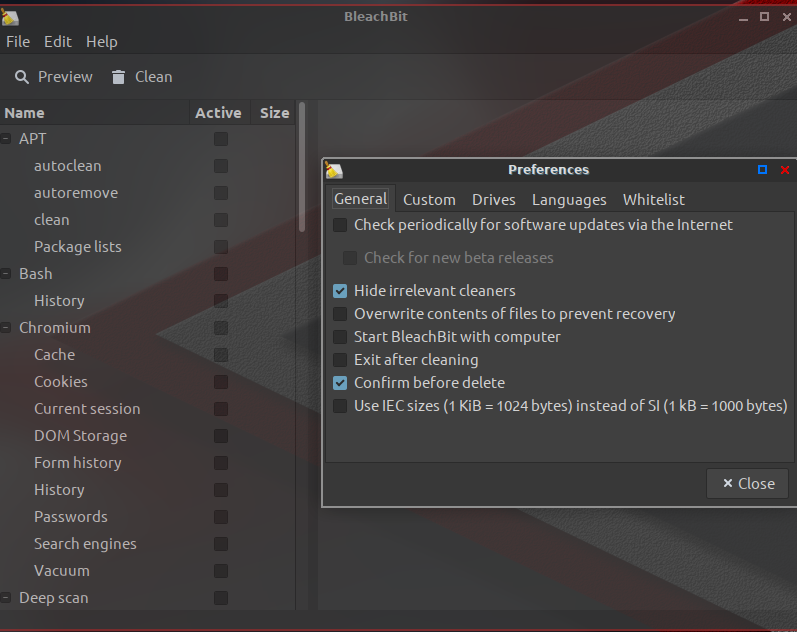Tick Active checkbox for Bash History

pos(221,300)
